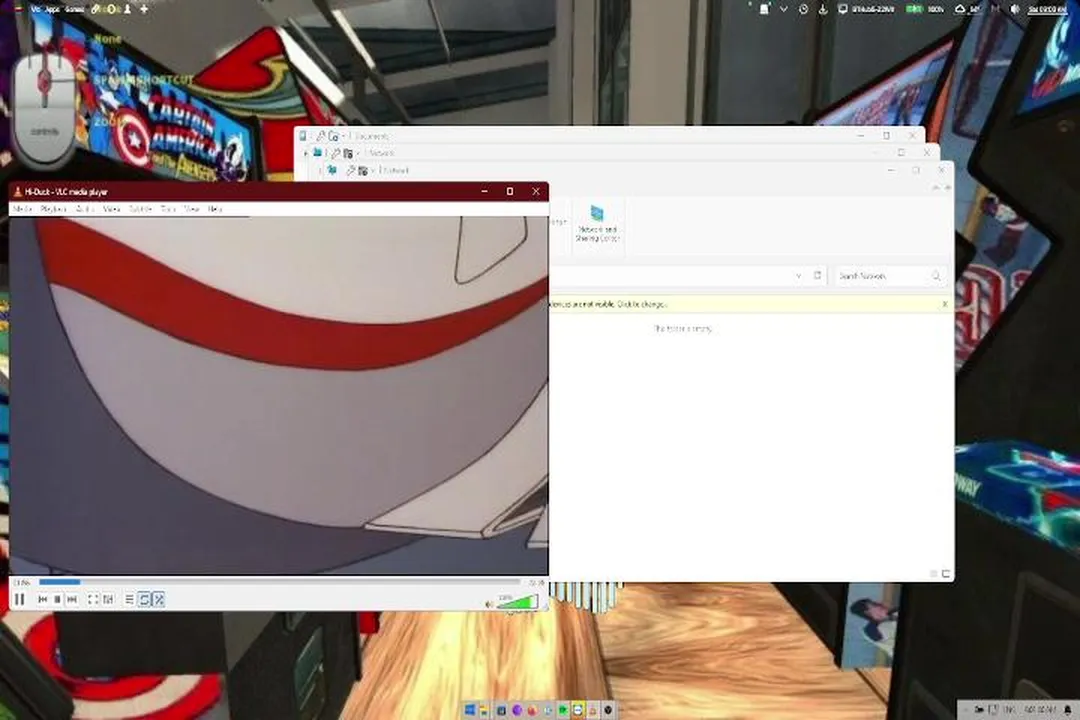Open the VLC Video menu
The height and width of the screenshot is (720, 1080).
(112, 209)
